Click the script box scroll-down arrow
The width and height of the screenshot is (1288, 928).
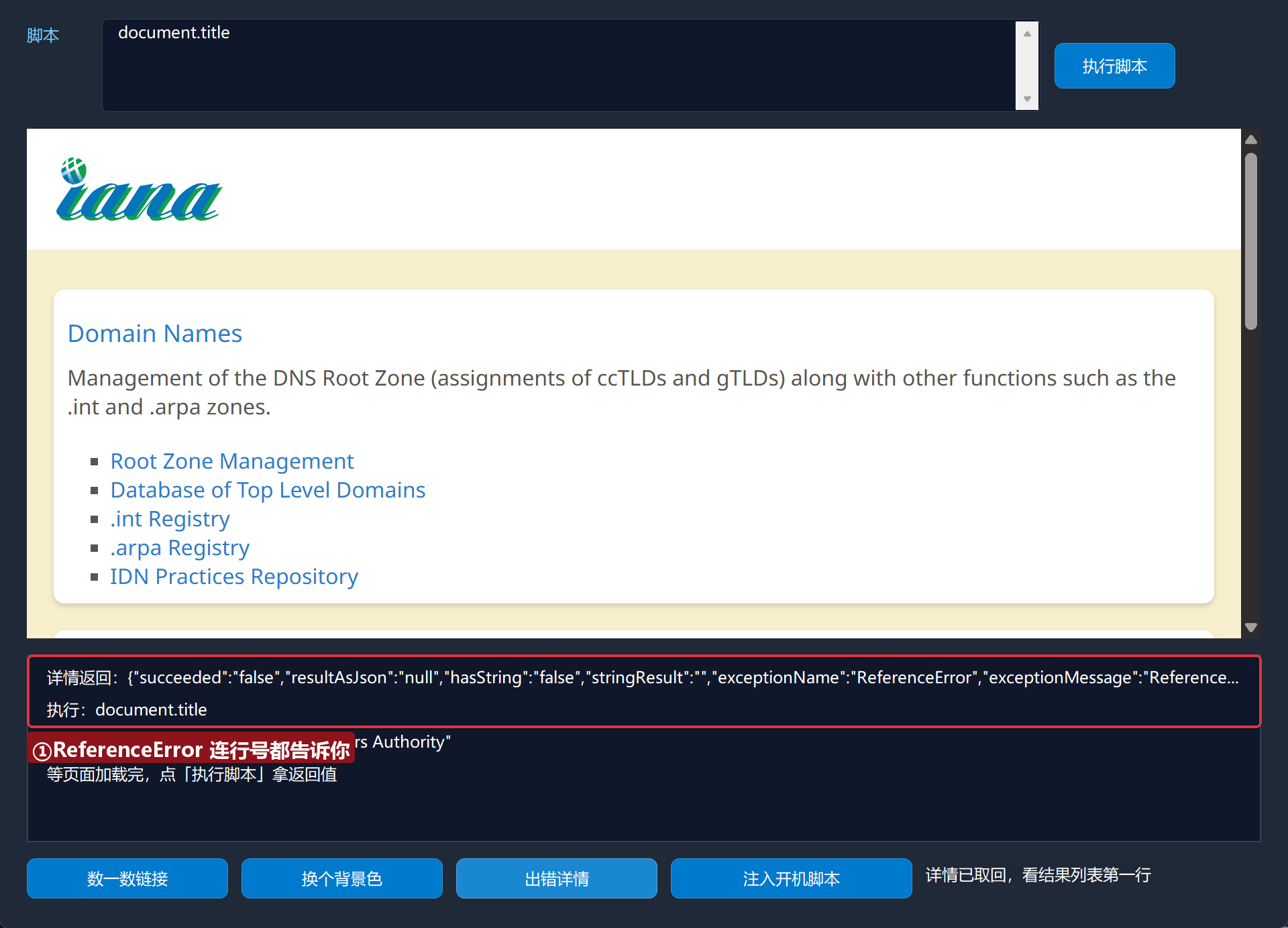[x=1027, y=99]
